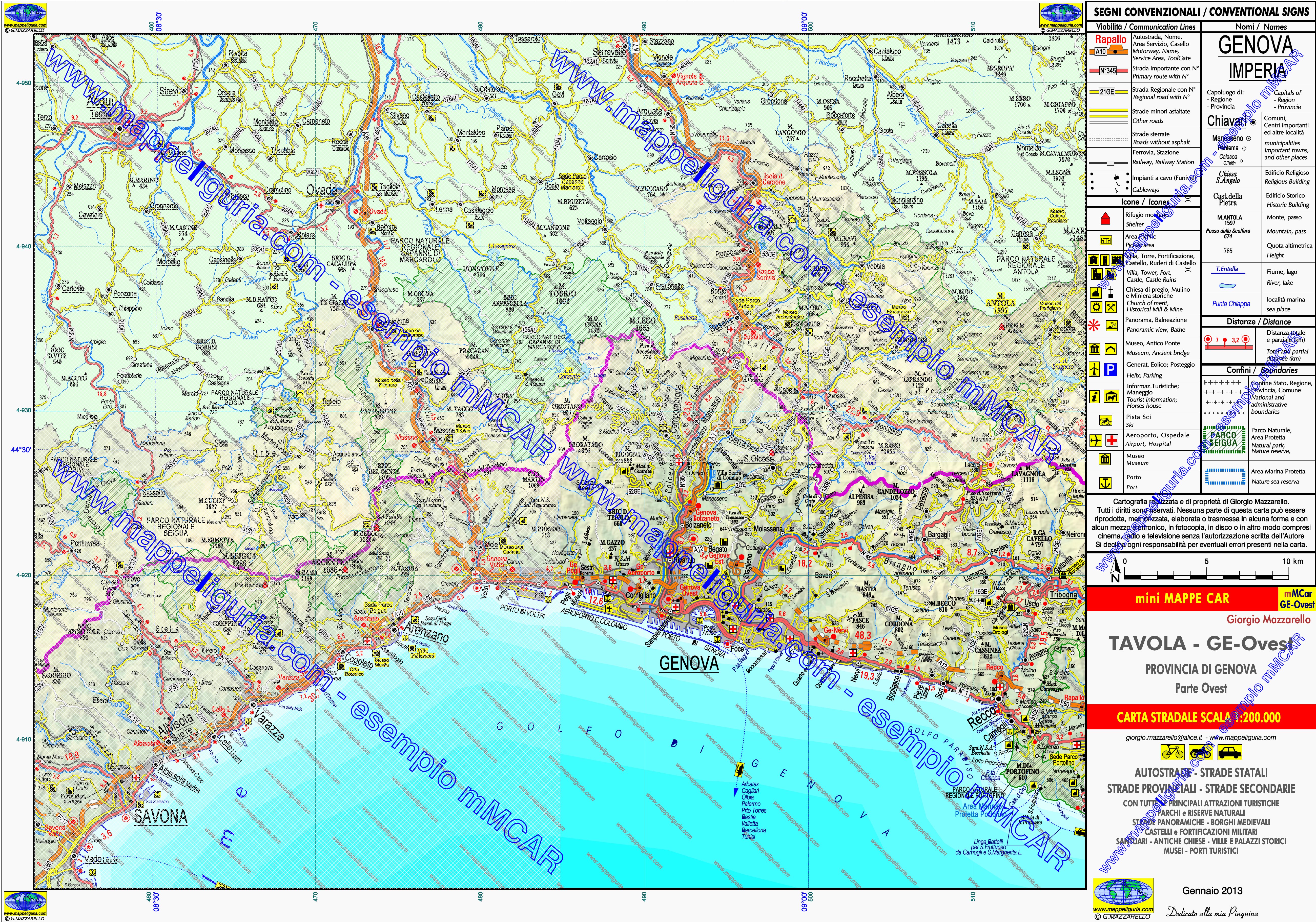The height and width of the screenshot is (922, 1316).
Task: Click the yellow Picnic area icon
Action: pyautogui.click(x=1106, y=240)
